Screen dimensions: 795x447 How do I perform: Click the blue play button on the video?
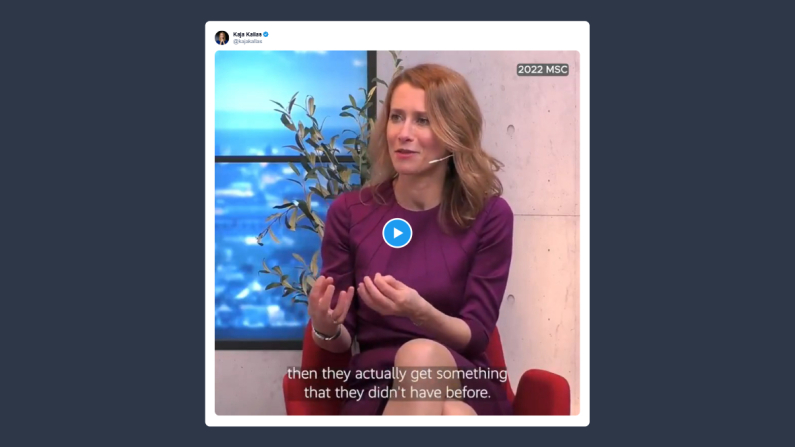click(397, 233)
